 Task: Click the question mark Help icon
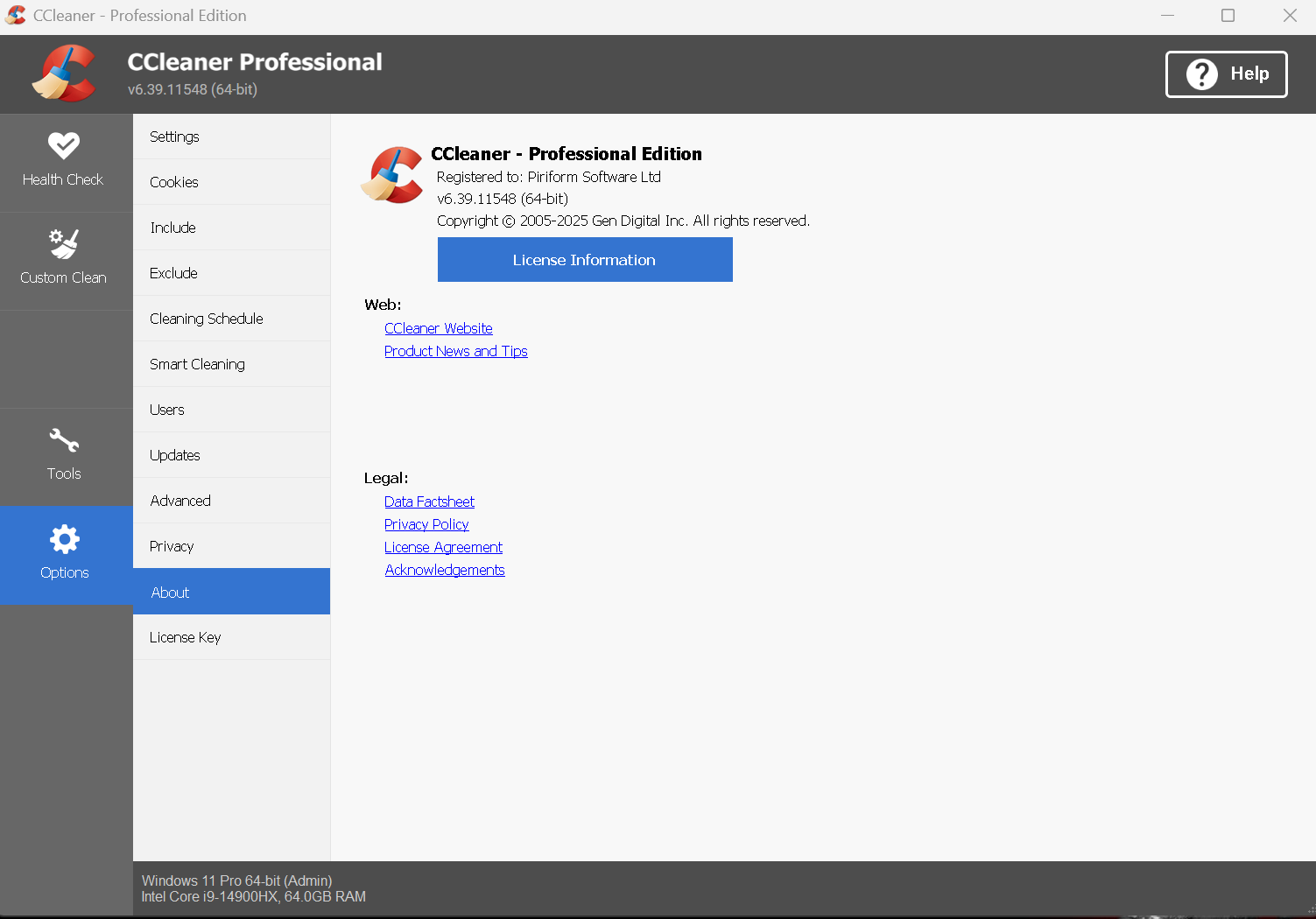(x=1201, y=74)
